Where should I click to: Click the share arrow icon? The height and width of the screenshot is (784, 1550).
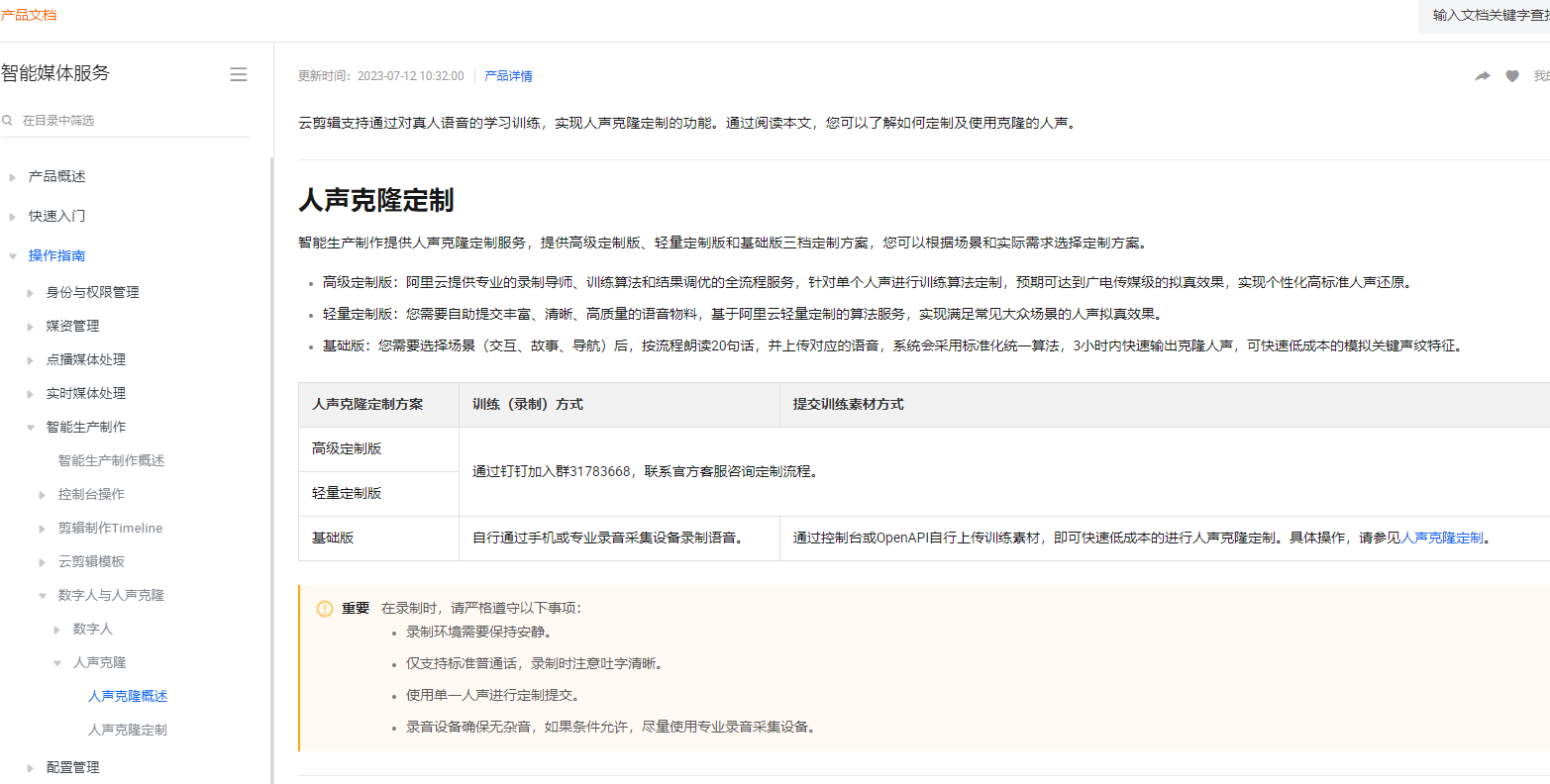tap(1482, 76)
